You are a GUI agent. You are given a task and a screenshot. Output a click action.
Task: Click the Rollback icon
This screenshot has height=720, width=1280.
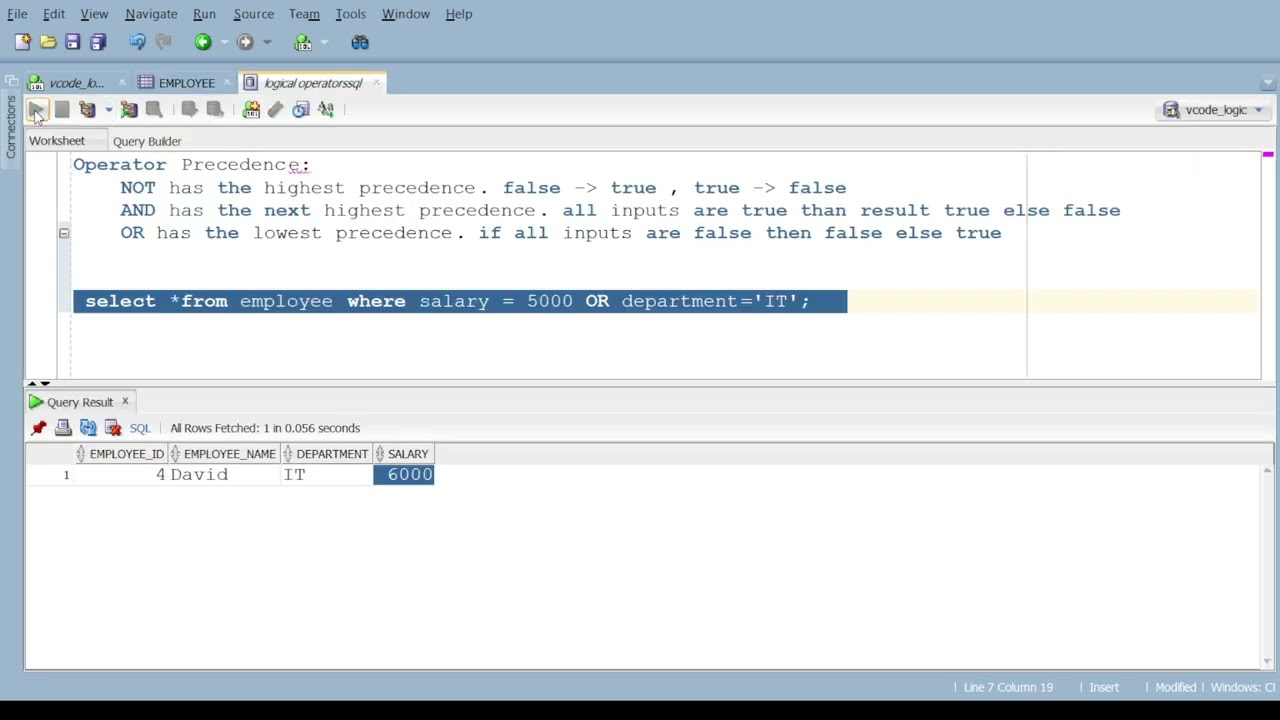point(214,109)
